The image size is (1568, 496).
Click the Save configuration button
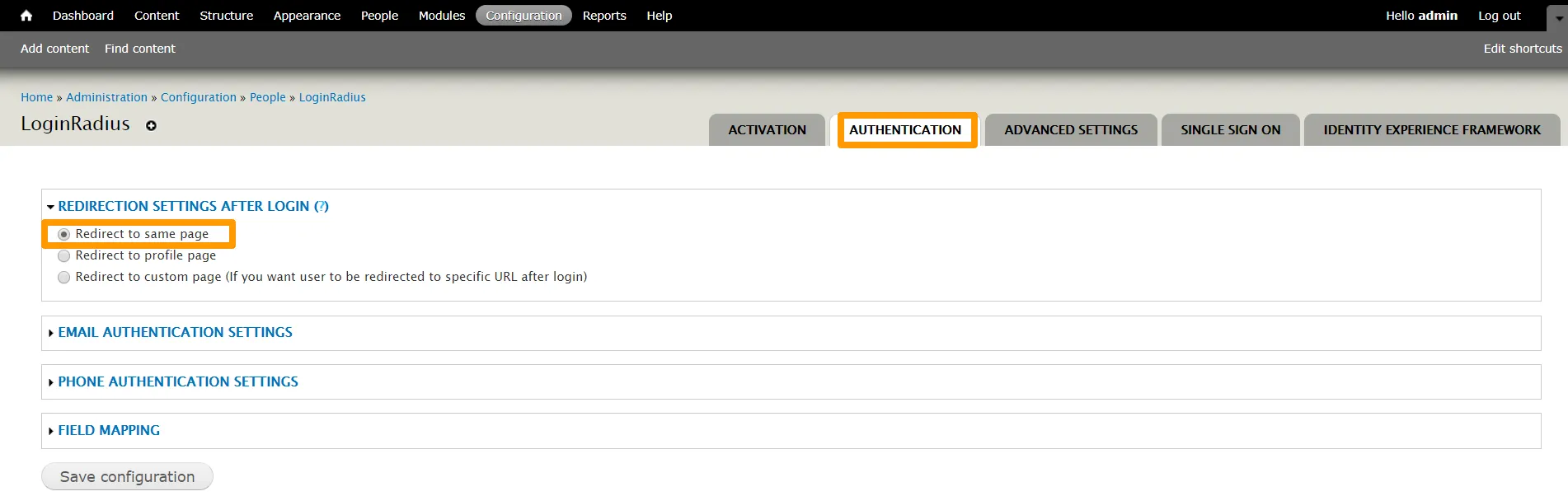click(x=127, y=477)
